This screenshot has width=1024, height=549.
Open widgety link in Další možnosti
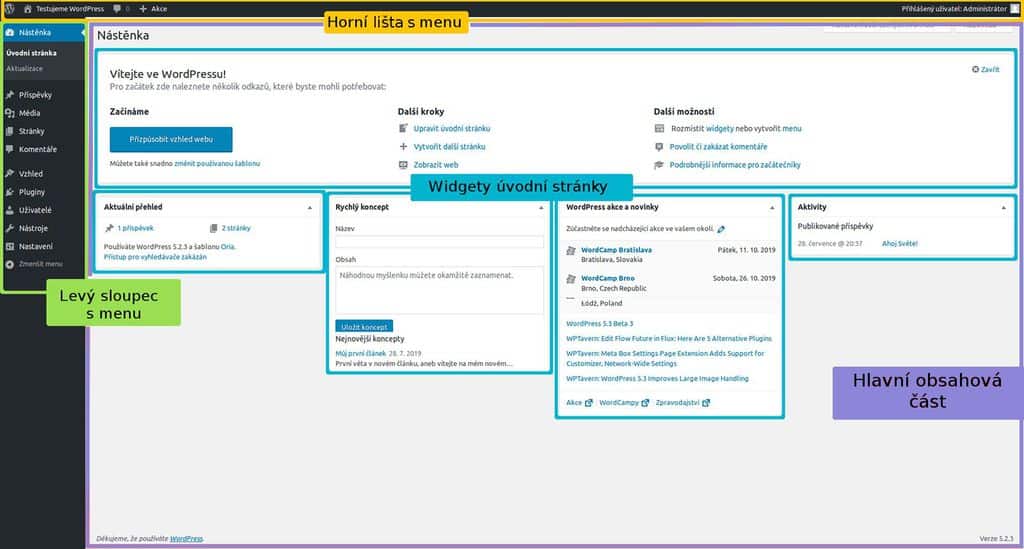[x=720, y=129]
